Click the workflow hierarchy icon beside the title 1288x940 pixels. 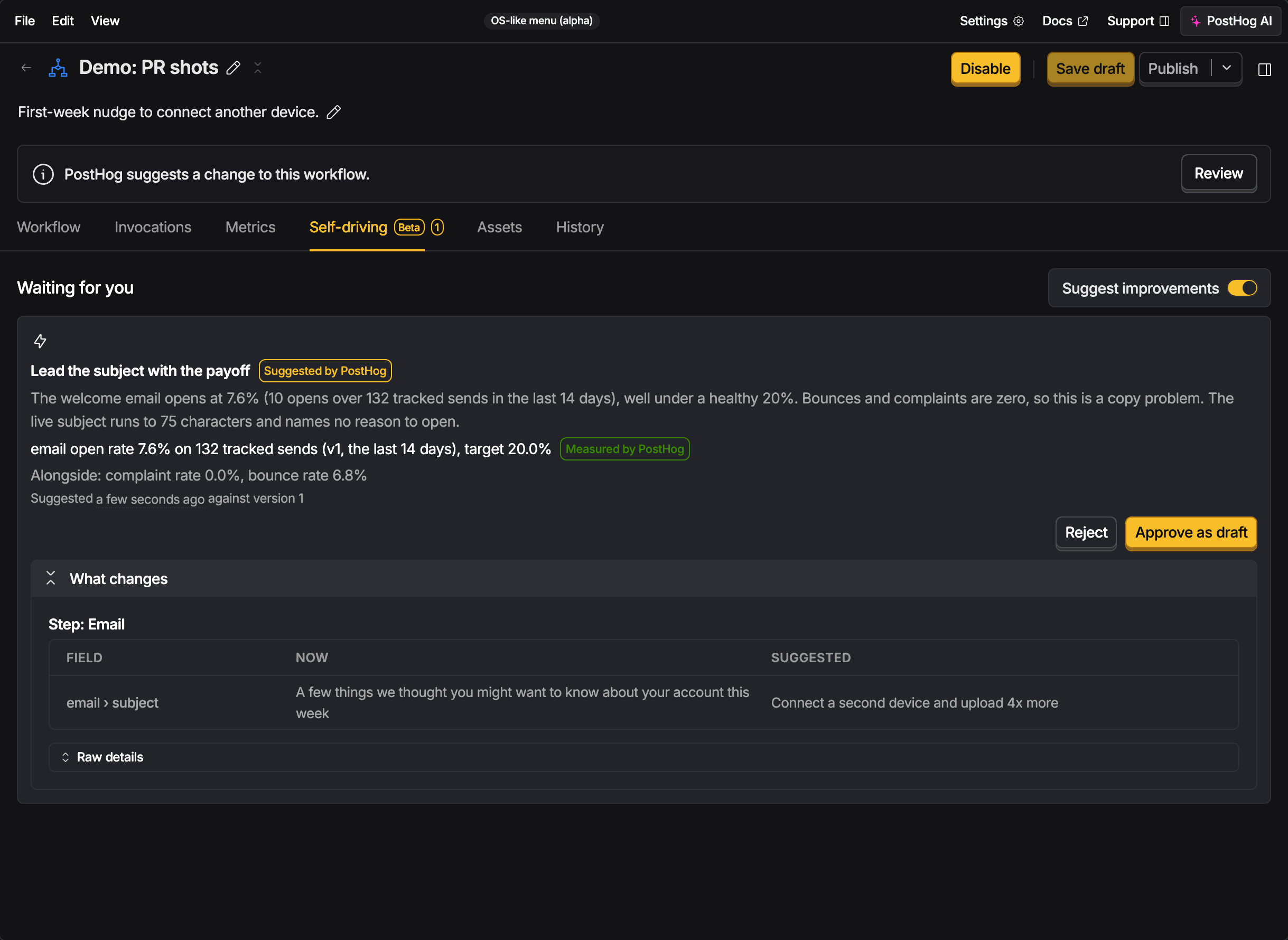[58, 68]
